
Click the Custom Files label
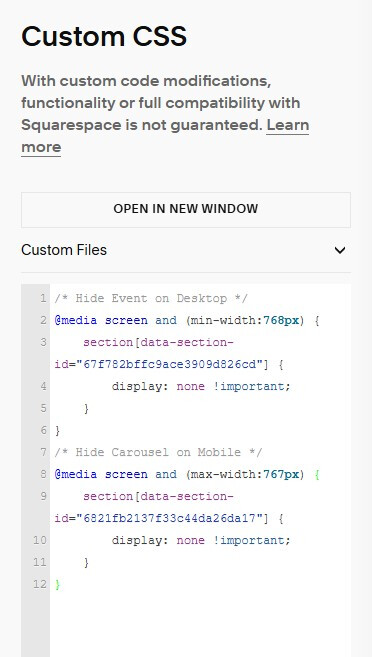click(x=64, y=250)
